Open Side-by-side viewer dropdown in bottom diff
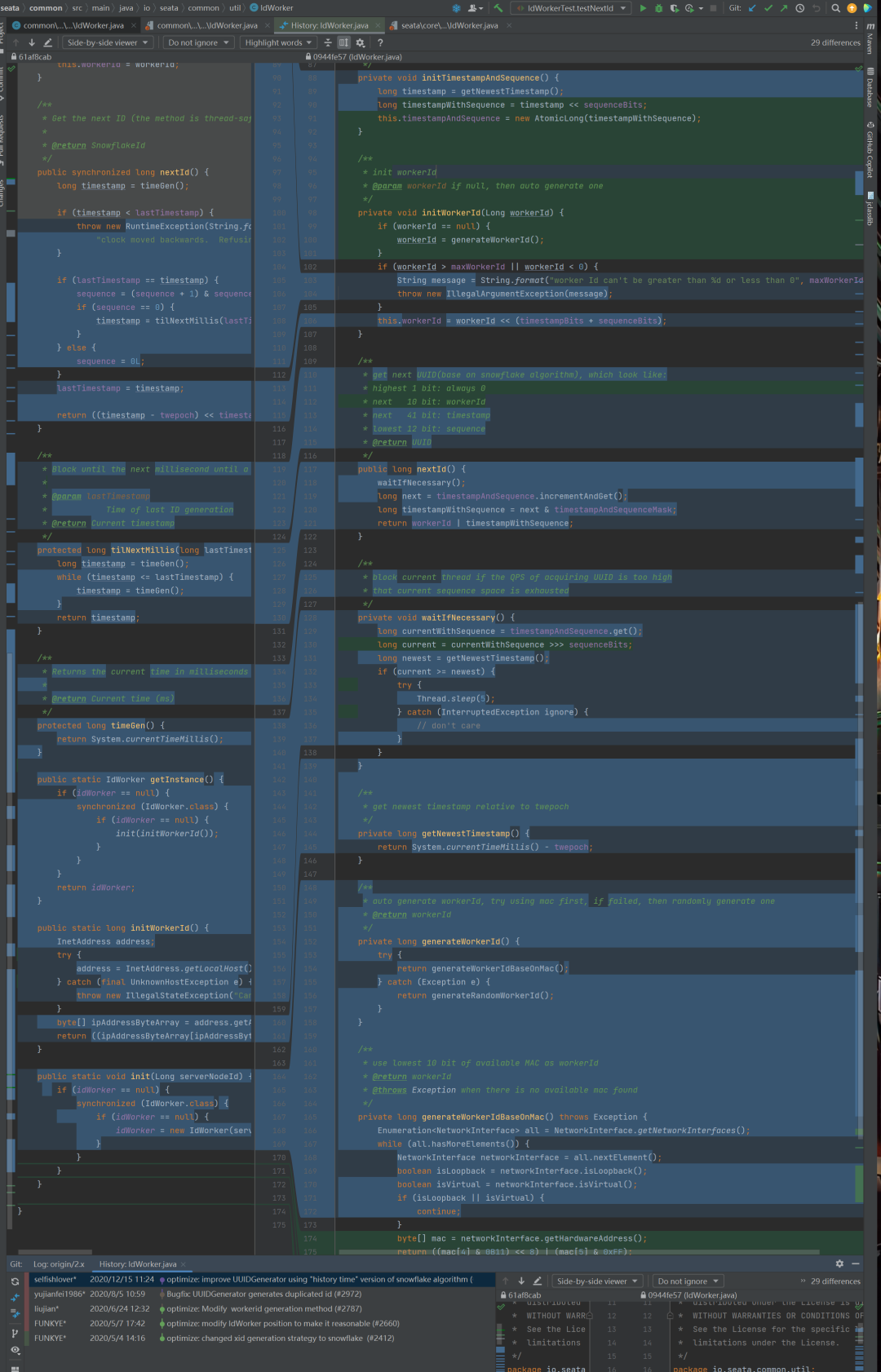This screenshot has width=881, height=1372. [x=597, y=1281]
